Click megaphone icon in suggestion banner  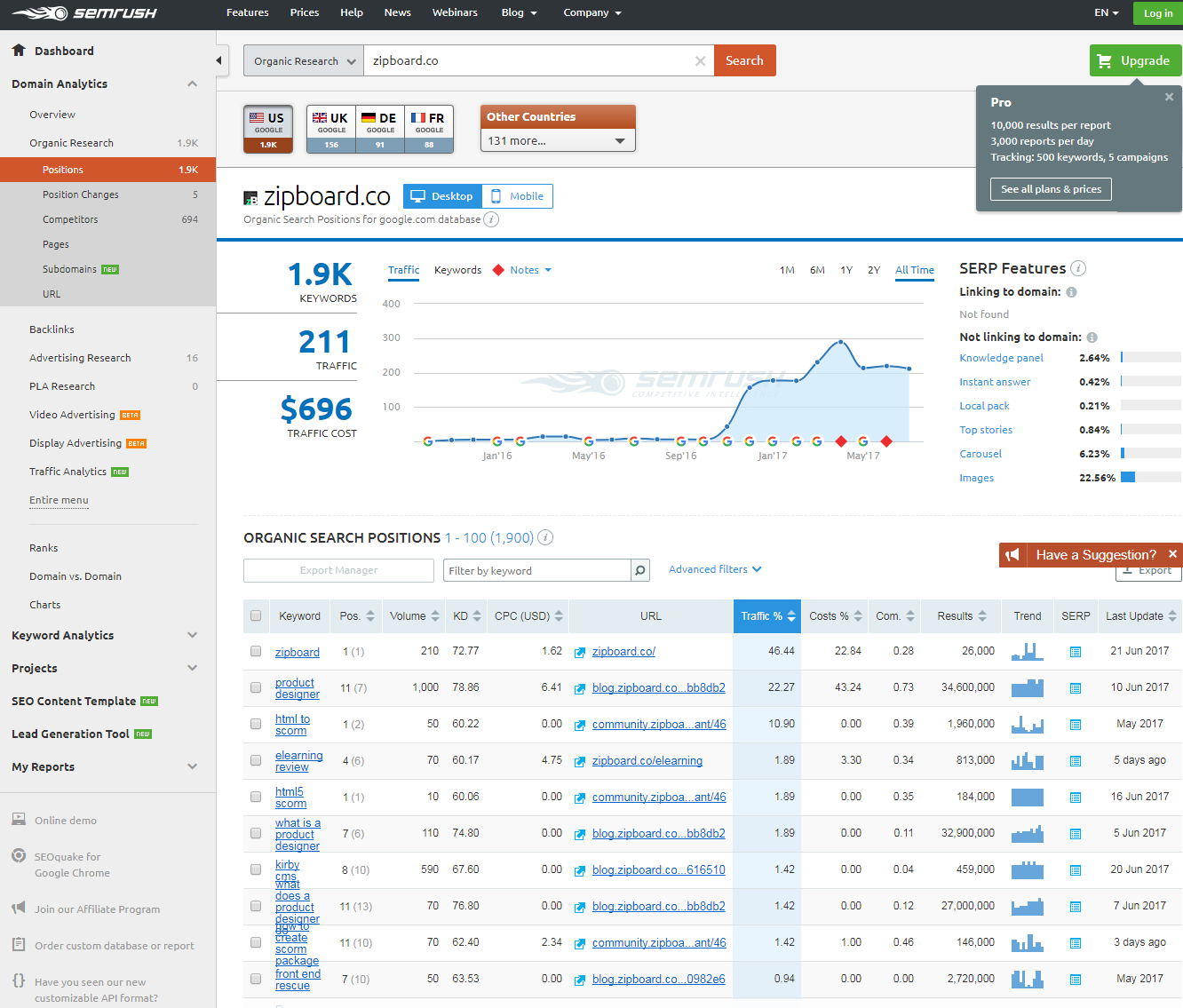[1012, 555]
